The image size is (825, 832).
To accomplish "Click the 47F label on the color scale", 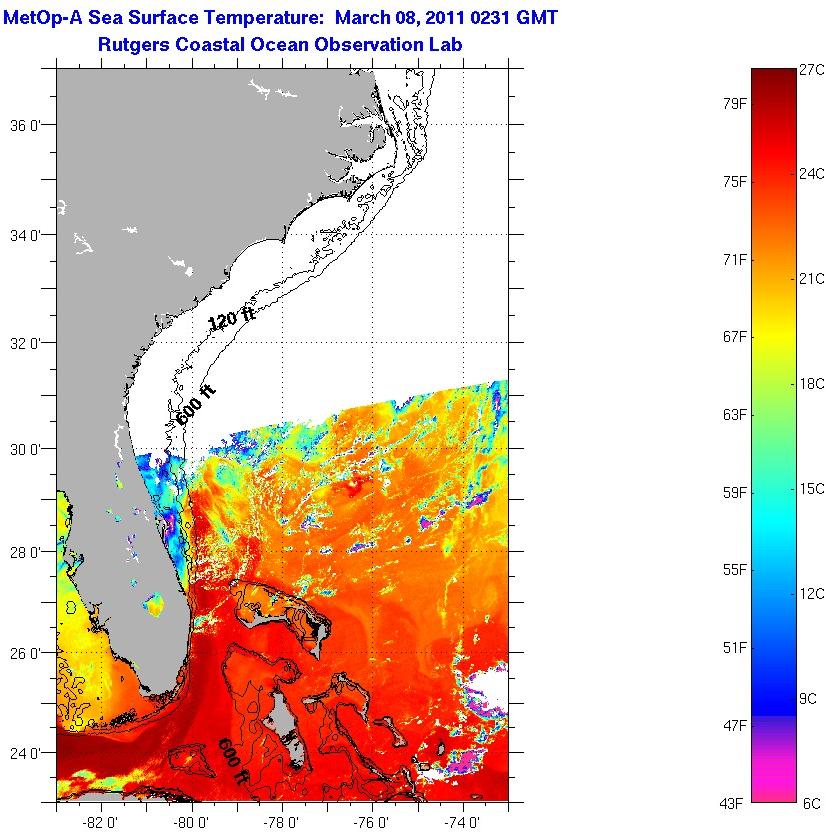I will click(735, 725).
